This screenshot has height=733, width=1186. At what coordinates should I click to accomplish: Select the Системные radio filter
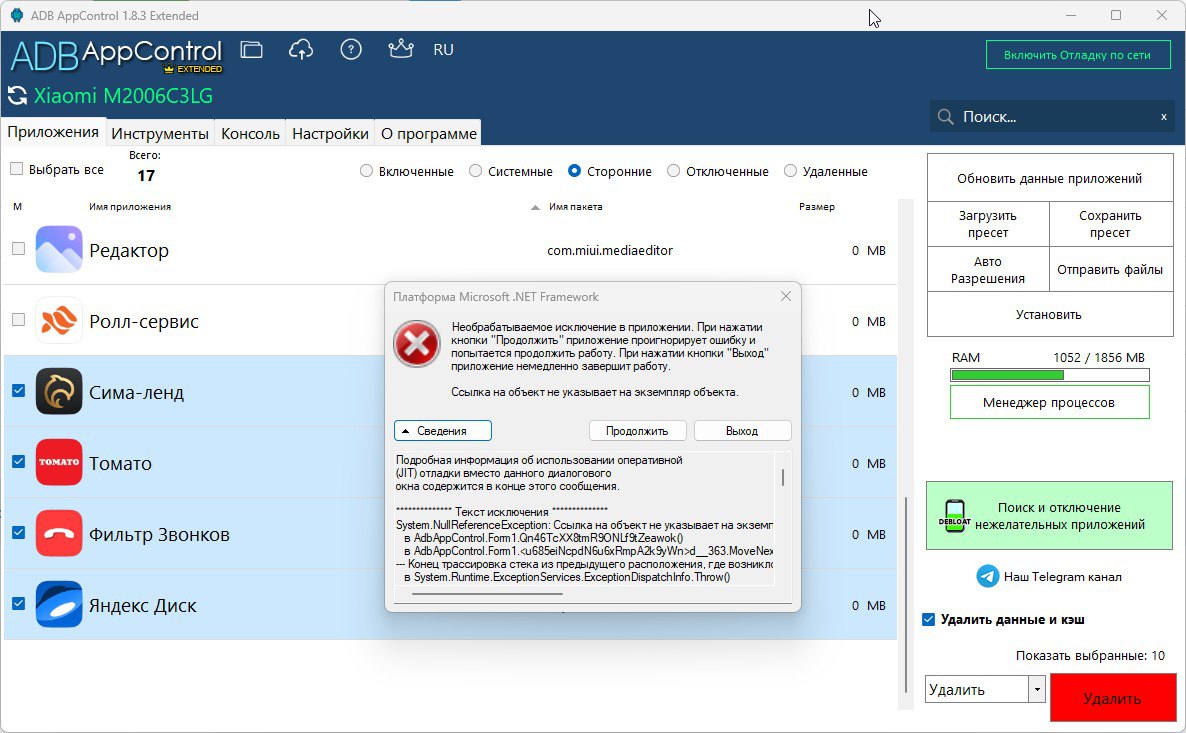[x=476, y=171]
